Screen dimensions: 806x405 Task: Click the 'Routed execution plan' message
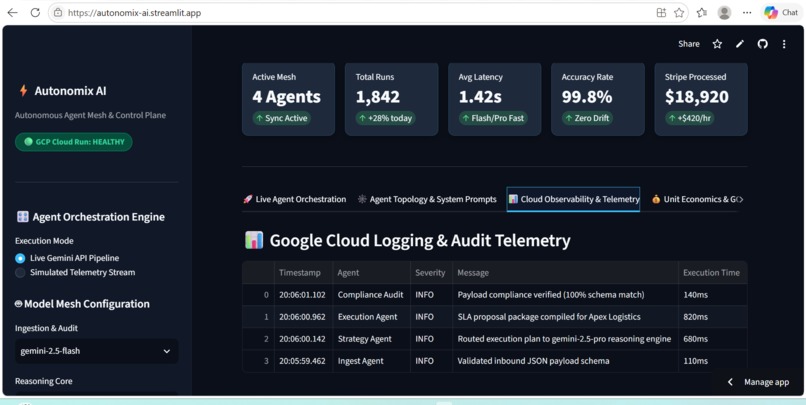(x=565, y=339)
